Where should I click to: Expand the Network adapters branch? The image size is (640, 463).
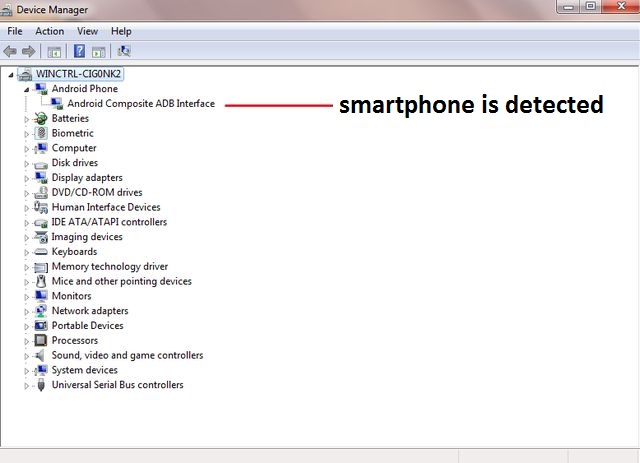coord(27,312)
